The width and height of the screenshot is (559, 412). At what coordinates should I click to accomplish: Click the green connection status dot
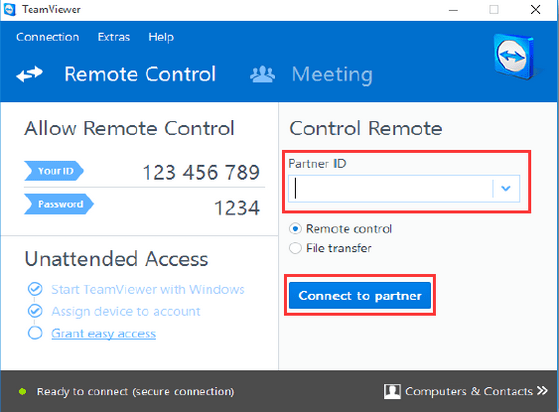coord(22,391)
